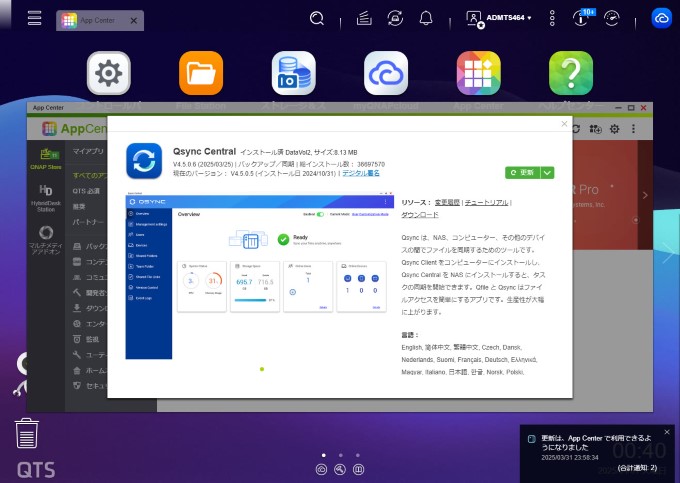
Task: Expand the dropdown arrow beside 更新 button
Action: [547, 173]
